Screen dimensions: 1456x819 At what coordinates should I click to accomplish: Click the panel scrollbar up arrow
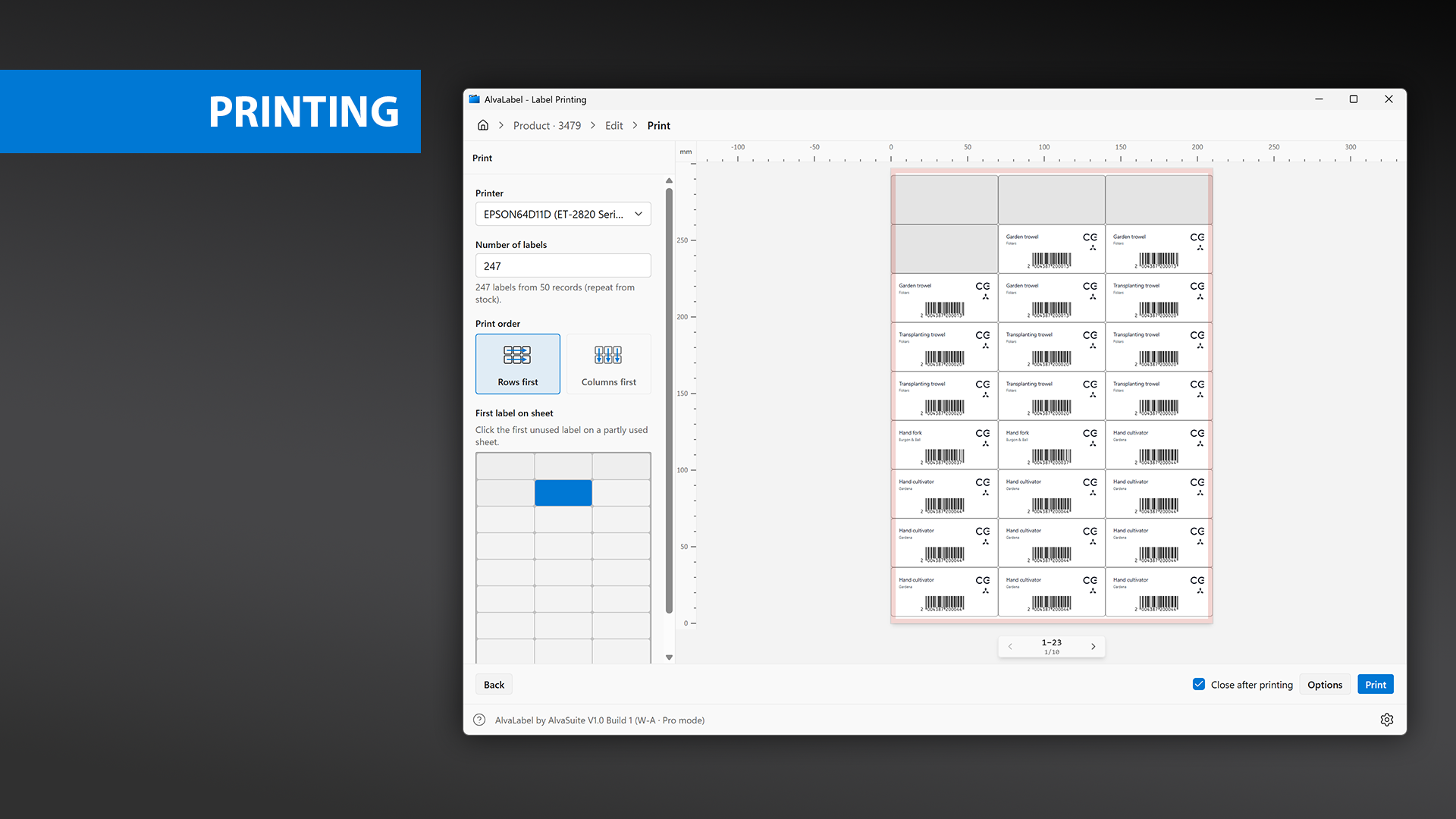point(669,180)
